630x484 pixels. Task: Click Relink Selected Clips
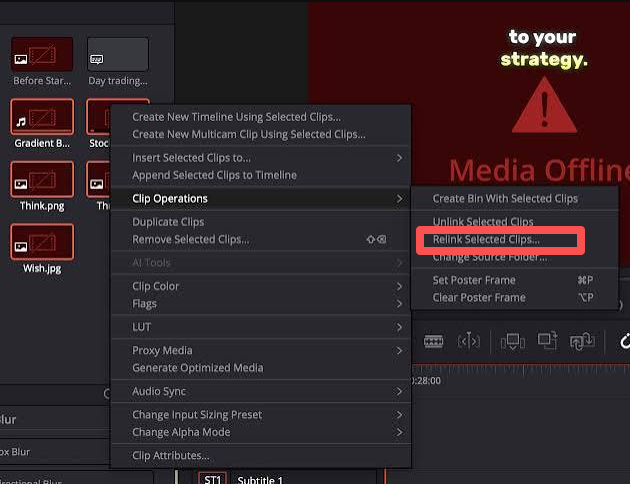click(x=514, y=239)
